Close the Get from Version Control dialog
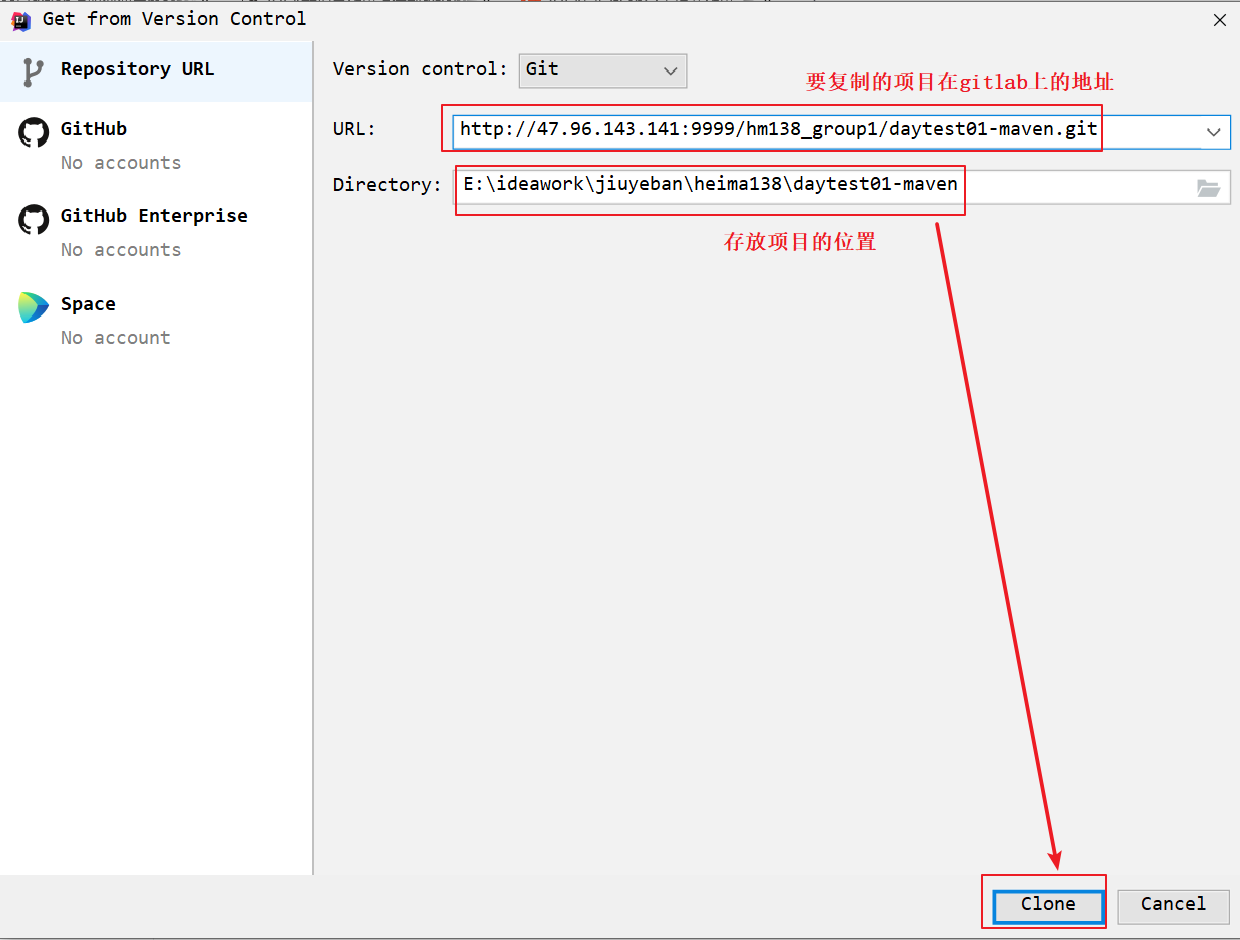The height and width of the screenshot is (940, 1240). [x=1219, y=20]
